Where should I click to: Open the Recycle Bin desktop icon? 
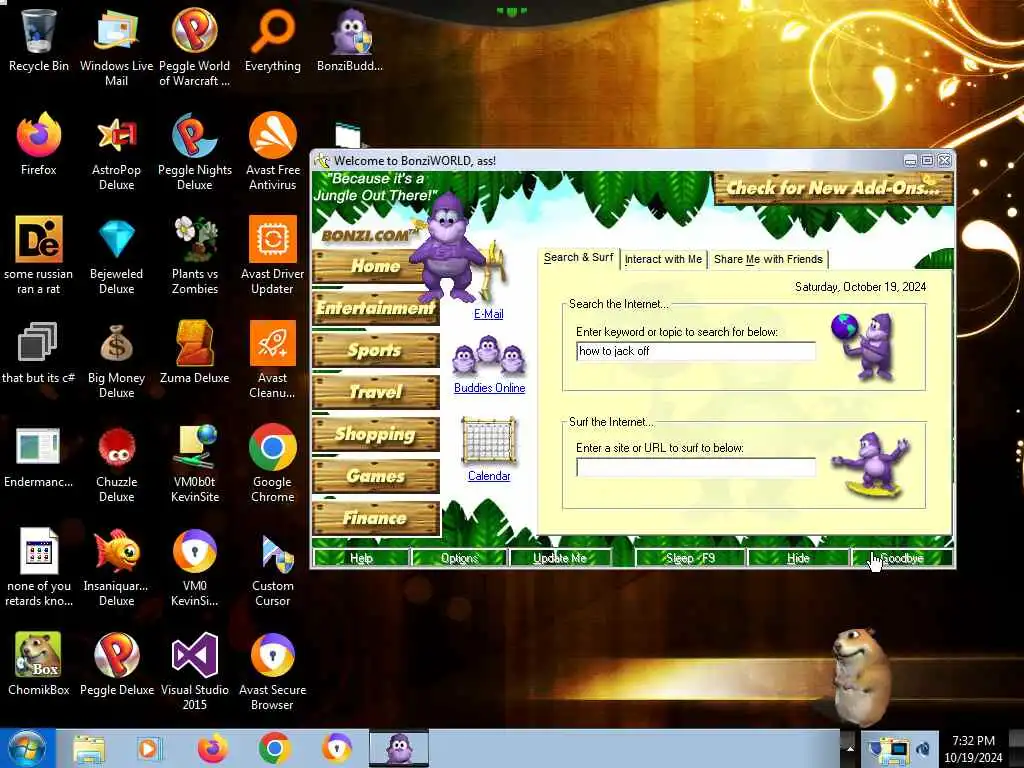coord(39,40)
